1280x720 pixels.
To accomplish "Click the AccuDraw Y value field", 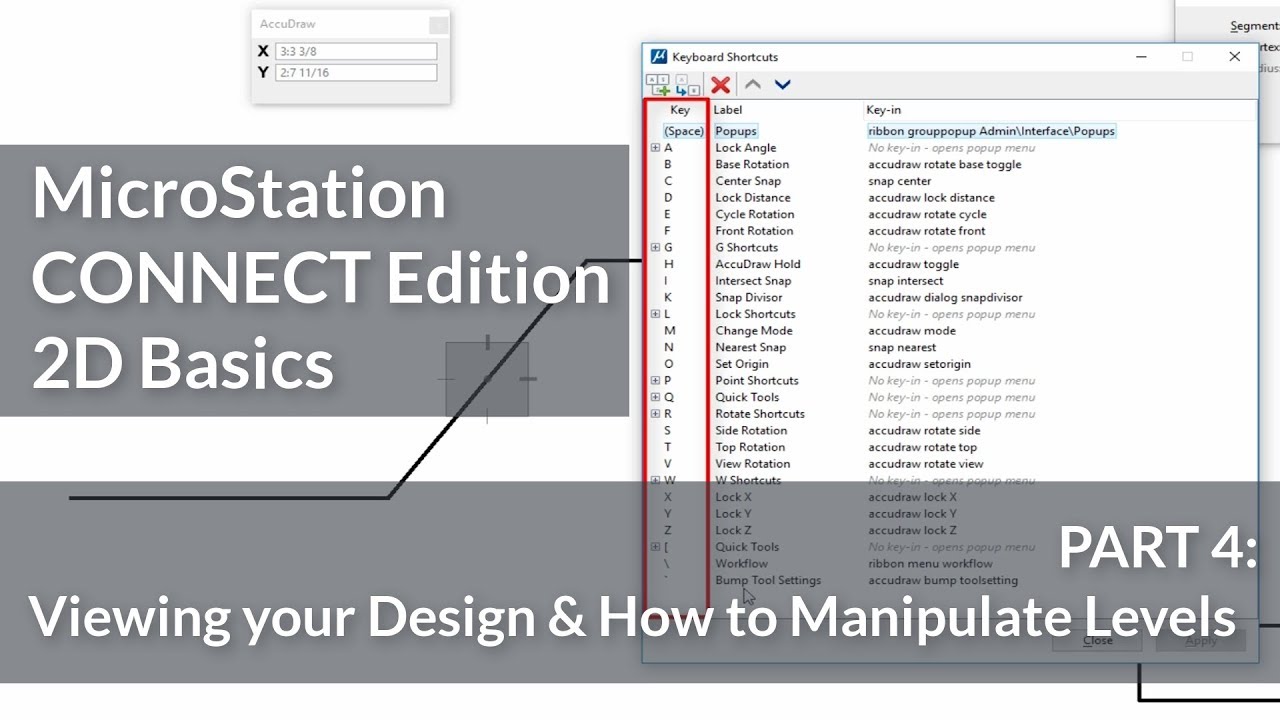I will [356, 72].
